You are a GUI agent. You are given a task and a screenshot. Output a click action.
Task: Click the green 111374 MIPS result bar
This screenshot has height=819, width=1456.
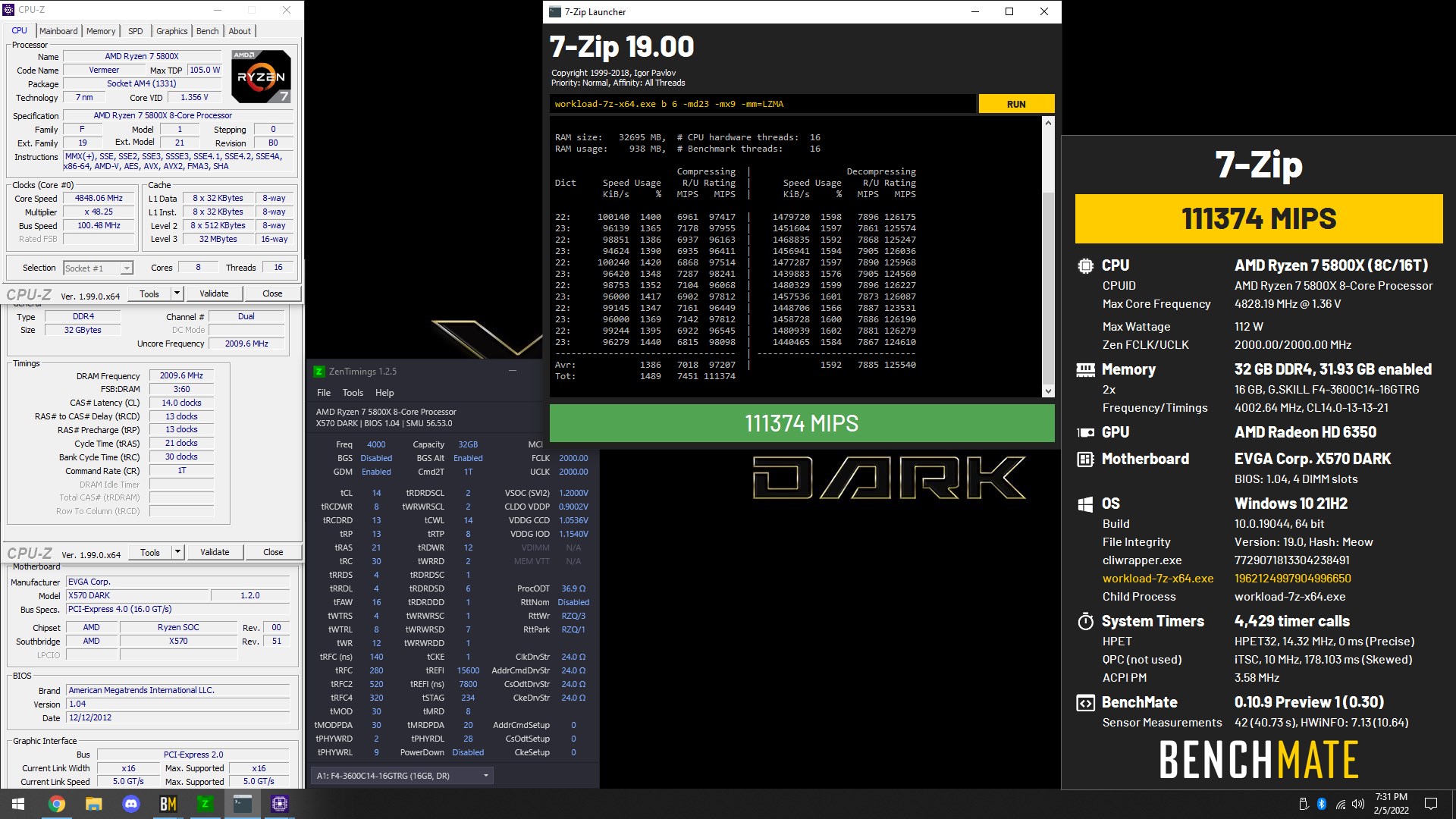[x=802, y=423]
